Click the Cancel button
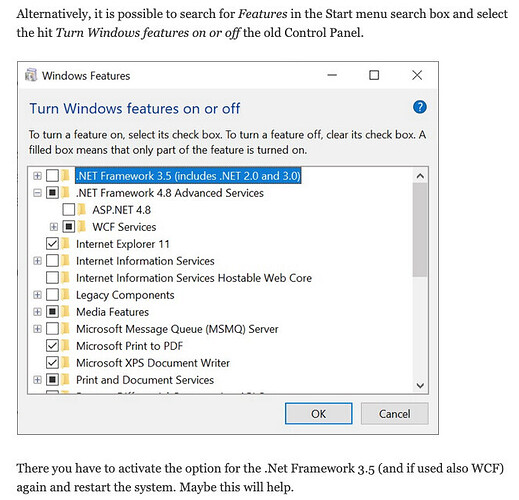This screenshot has width=519, height=500. coord(394,414)
